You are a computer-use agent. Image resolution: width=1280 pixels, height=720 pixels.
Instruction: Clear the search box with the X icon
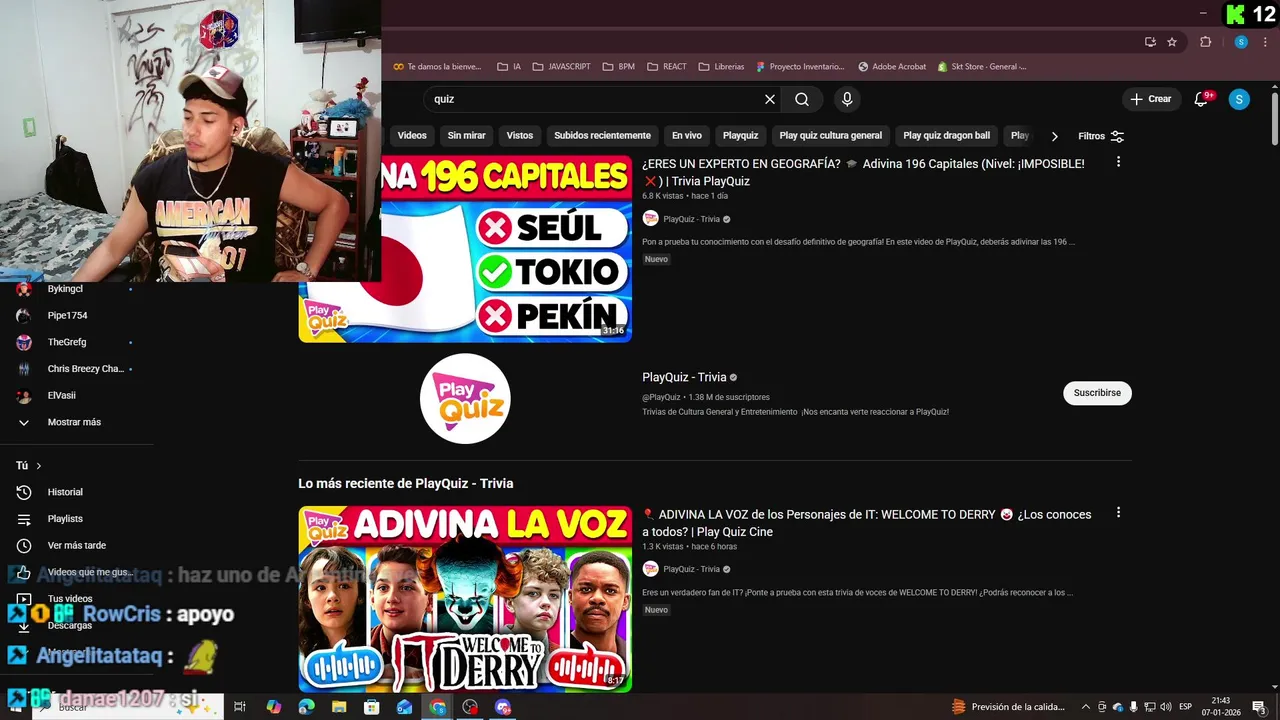[770, 99]
